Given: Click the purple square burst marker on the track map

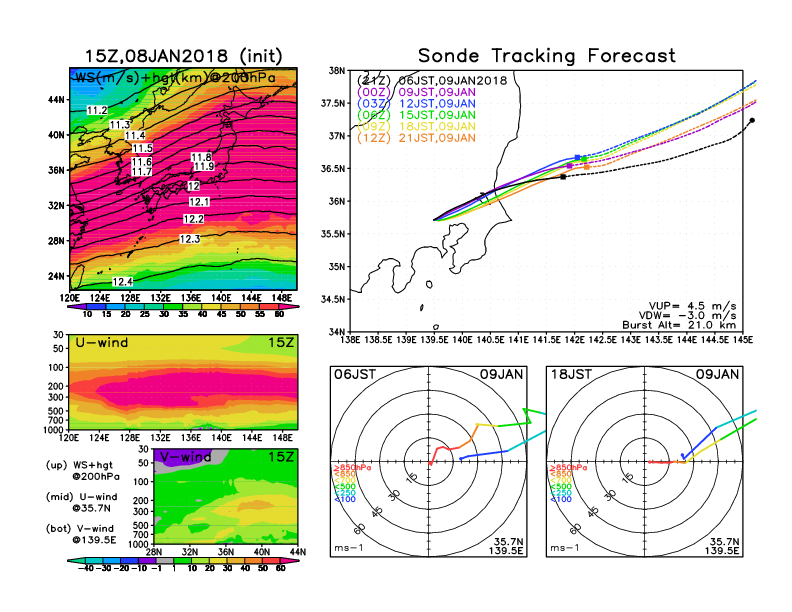Looking at the screenshot, I should point(570,166).
